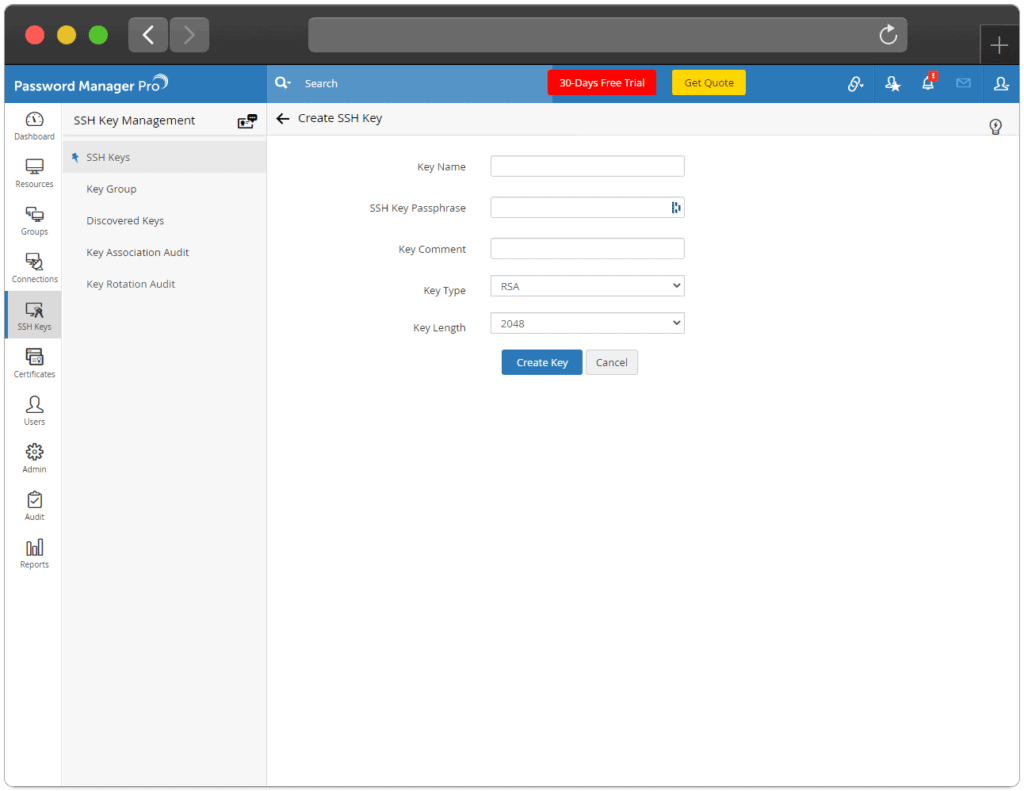Click the browser back arrow
The height and width of the screenshot is (791, 1024).
coord(148,35)
